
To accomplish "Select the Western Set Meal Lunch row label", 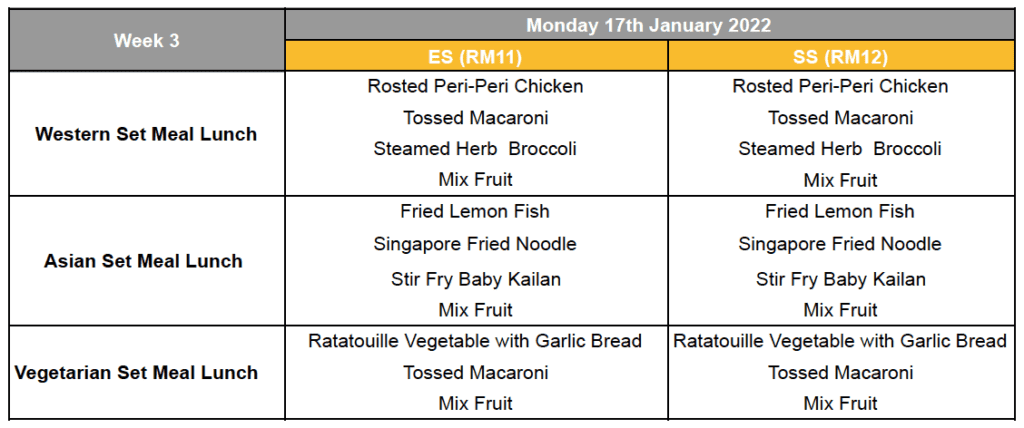I will pos(146,134).
